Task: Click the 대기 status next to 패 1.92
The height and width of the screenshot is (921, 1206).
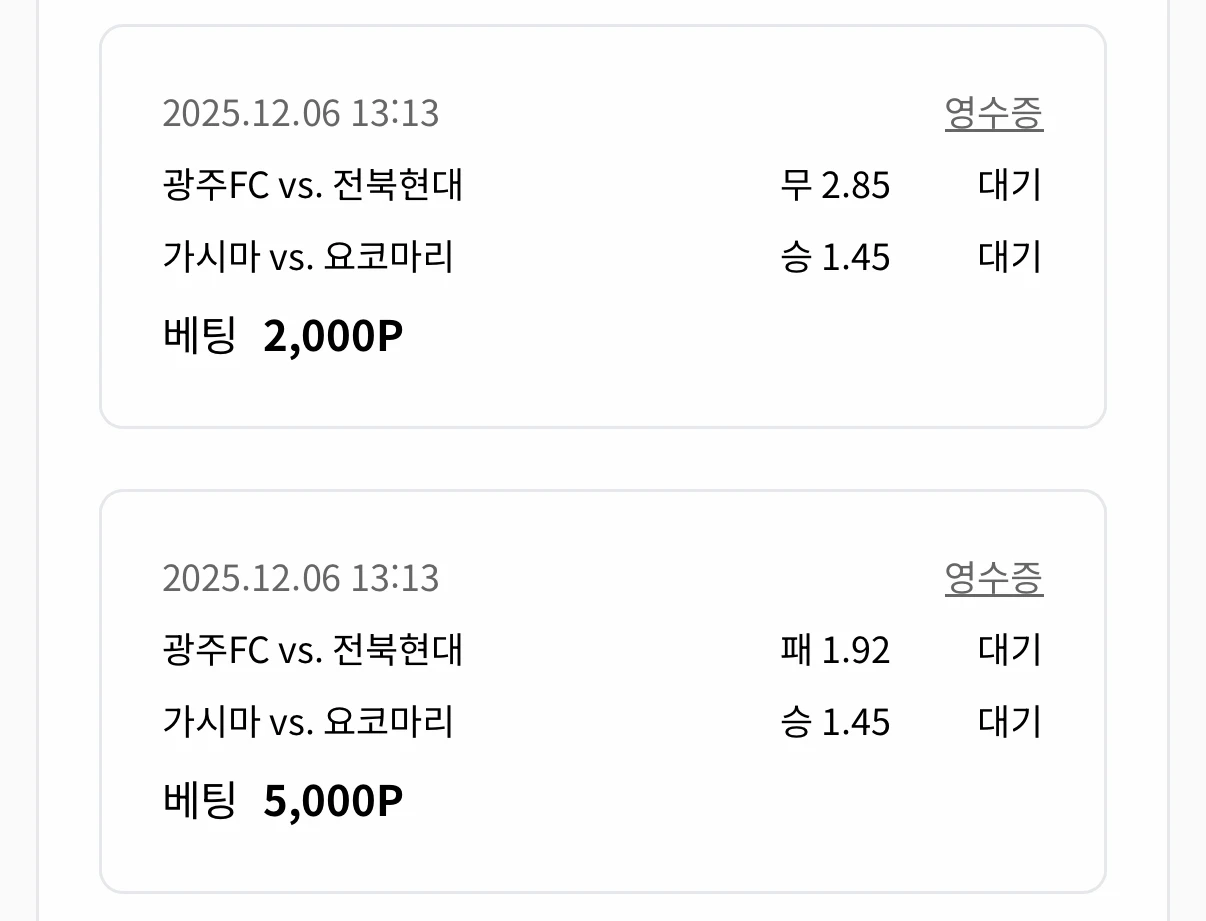Action: click(x=1009, y=650)
